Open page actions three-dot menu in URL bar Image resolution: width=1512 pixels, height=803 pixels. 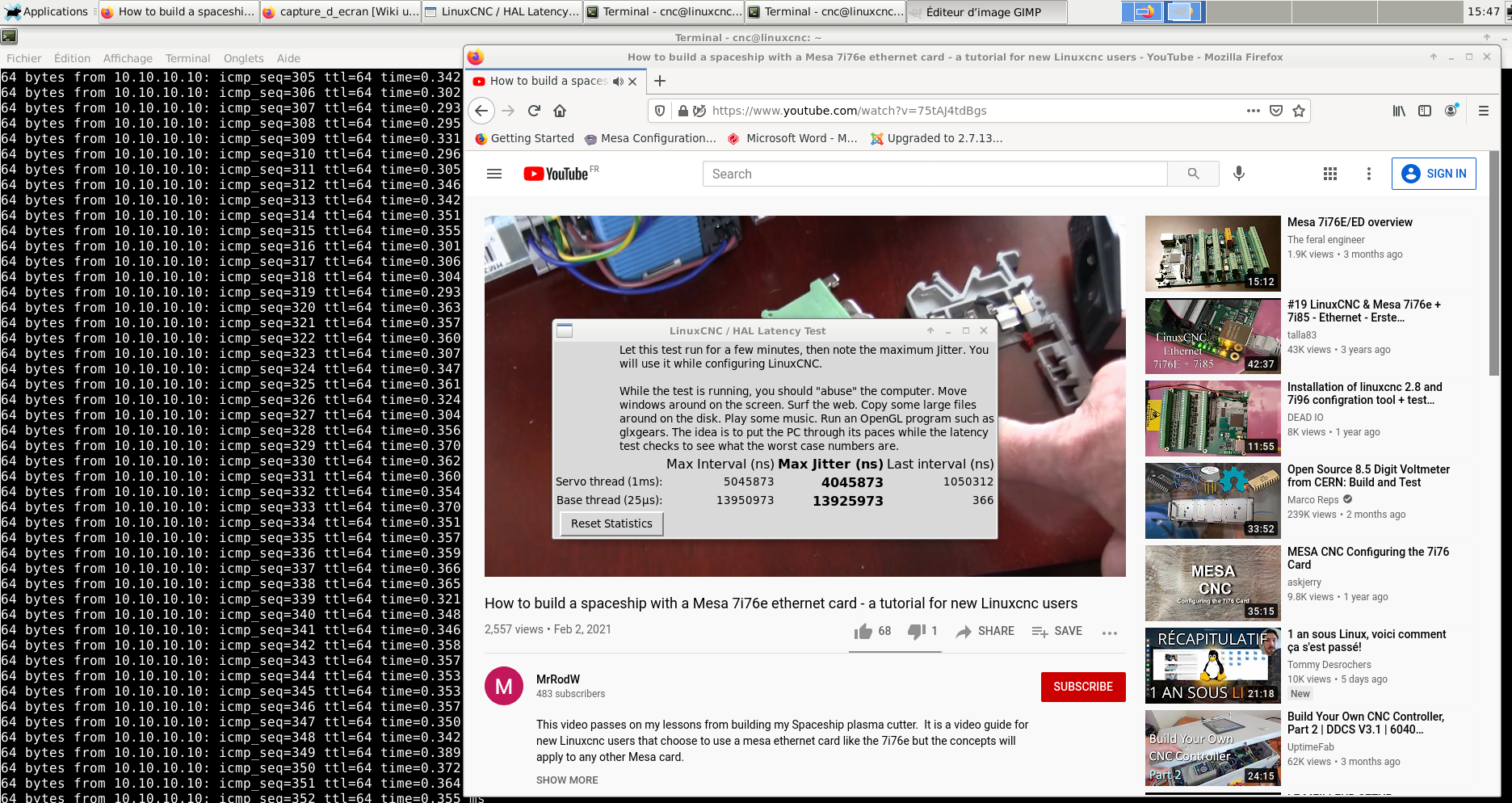(1253, 111)
